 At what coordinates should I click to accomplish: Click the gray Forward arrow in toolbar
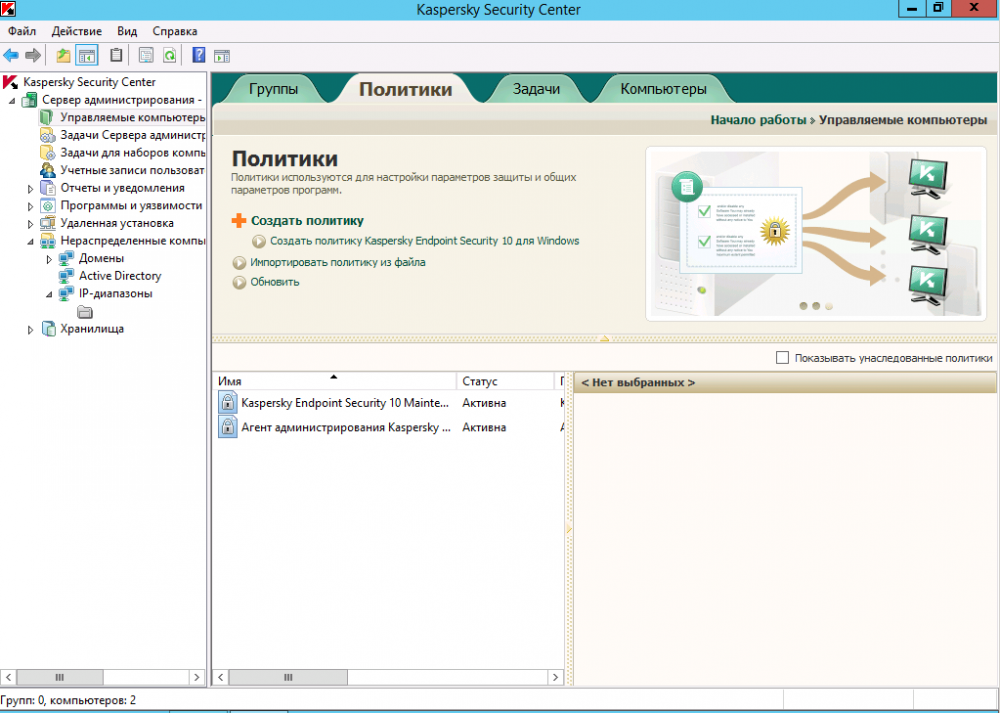click(33, 55)
